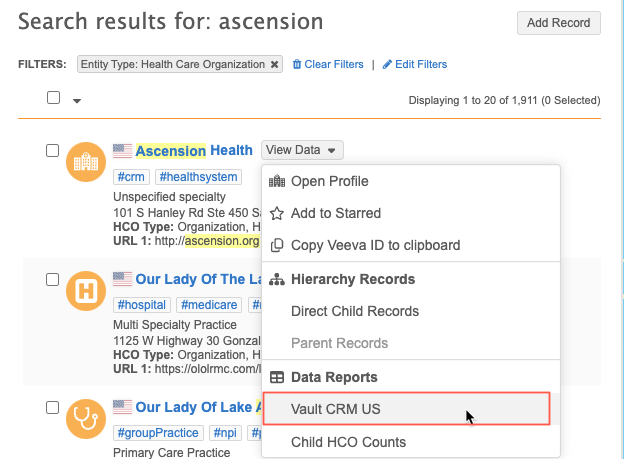Open the bulk selection dropdown arrow
Image resolution: width=624 pixels, height=459 pixels.
[x=77, y=100]
